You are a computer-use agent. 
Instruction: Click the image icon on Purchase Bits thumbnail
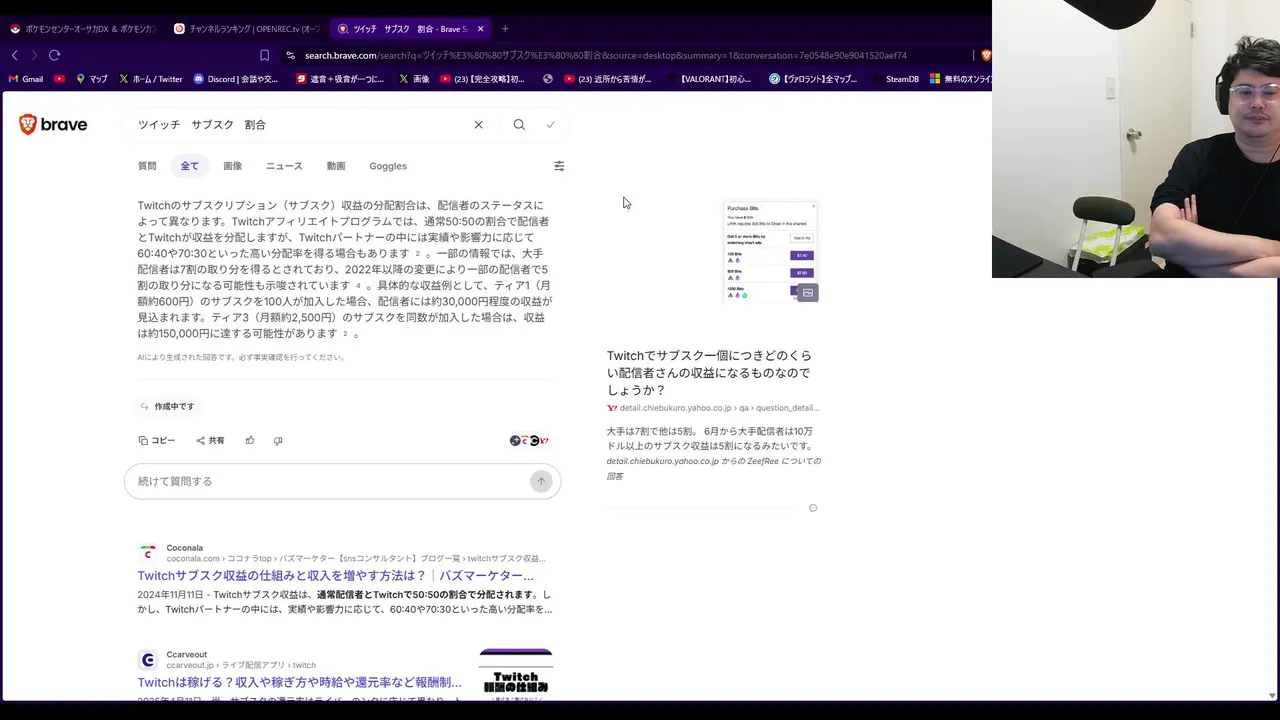(808, 292)
